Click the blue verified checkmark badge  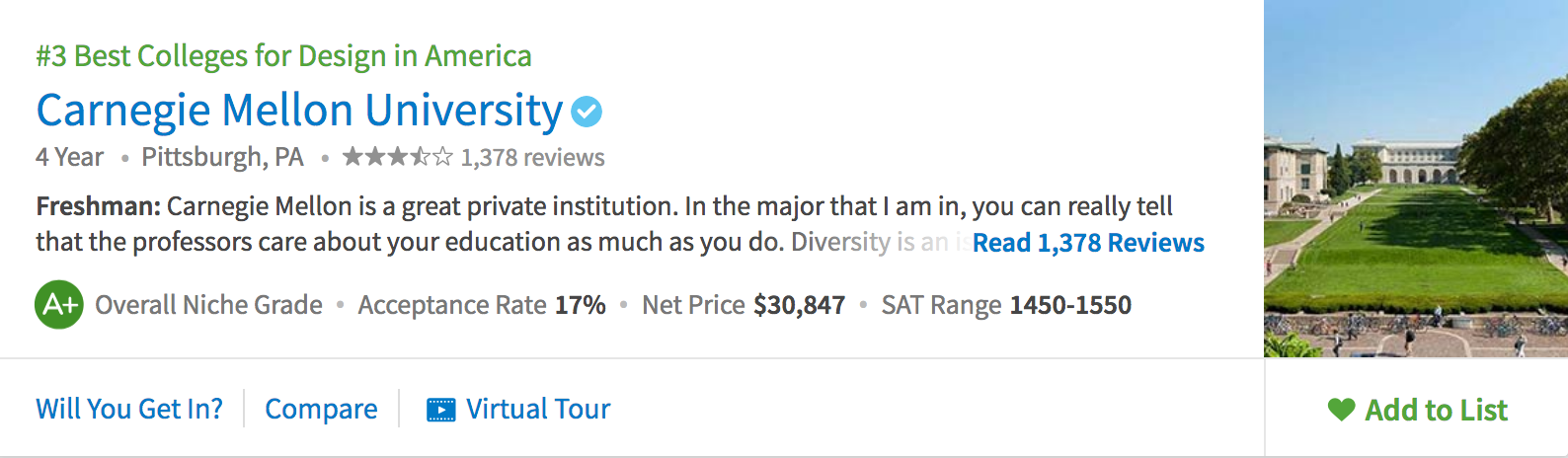point(587,112)
